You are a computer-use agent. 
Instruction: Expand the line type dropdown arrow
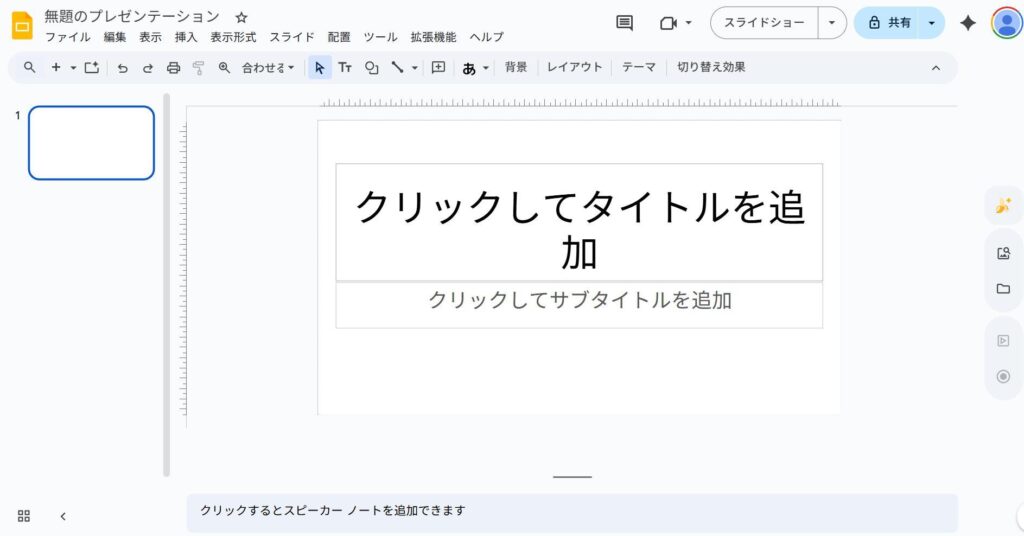pos(415,67)
